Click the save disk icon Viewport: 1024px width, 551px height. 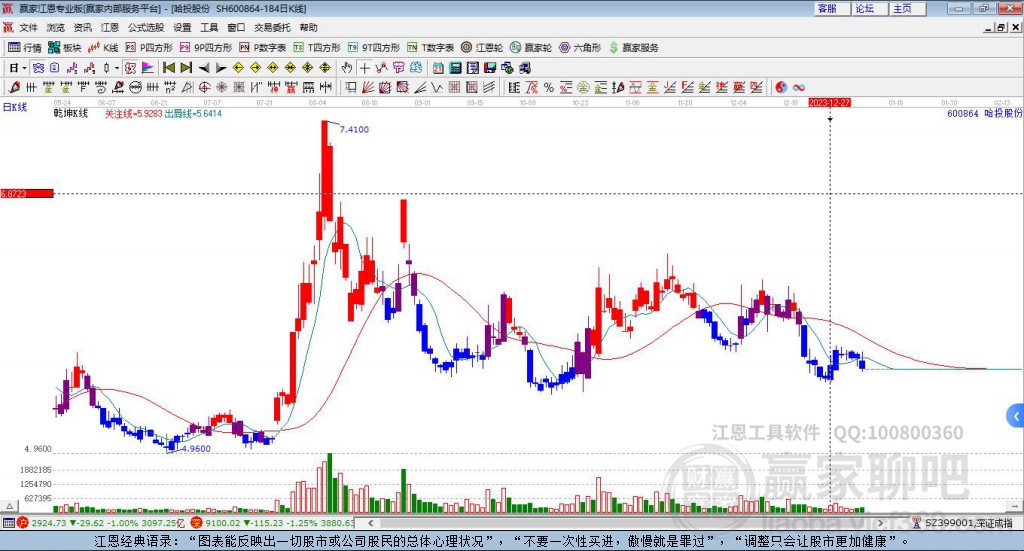point(490,68)
